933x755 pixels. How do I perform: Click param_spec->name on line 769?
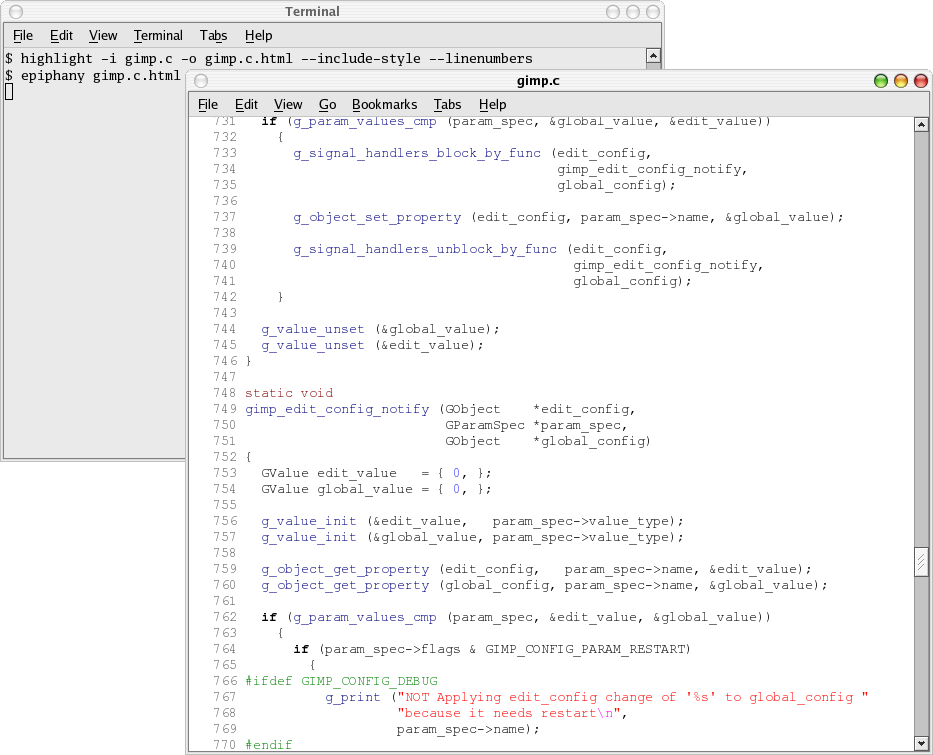[x=461, y=729]
